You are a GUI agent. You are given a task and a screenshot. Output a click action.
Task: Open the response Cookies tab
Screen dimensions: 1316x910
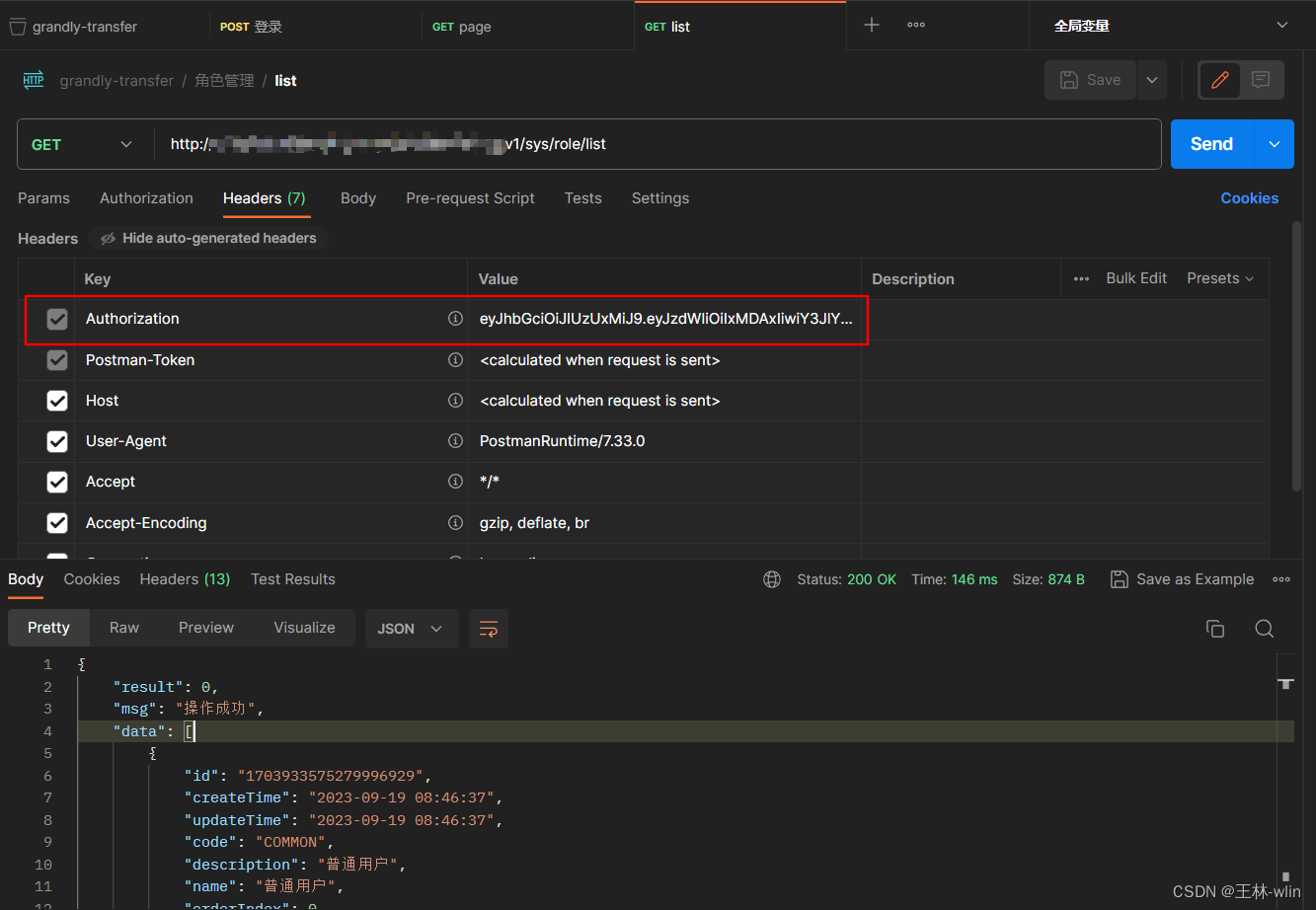pos(92,579)
